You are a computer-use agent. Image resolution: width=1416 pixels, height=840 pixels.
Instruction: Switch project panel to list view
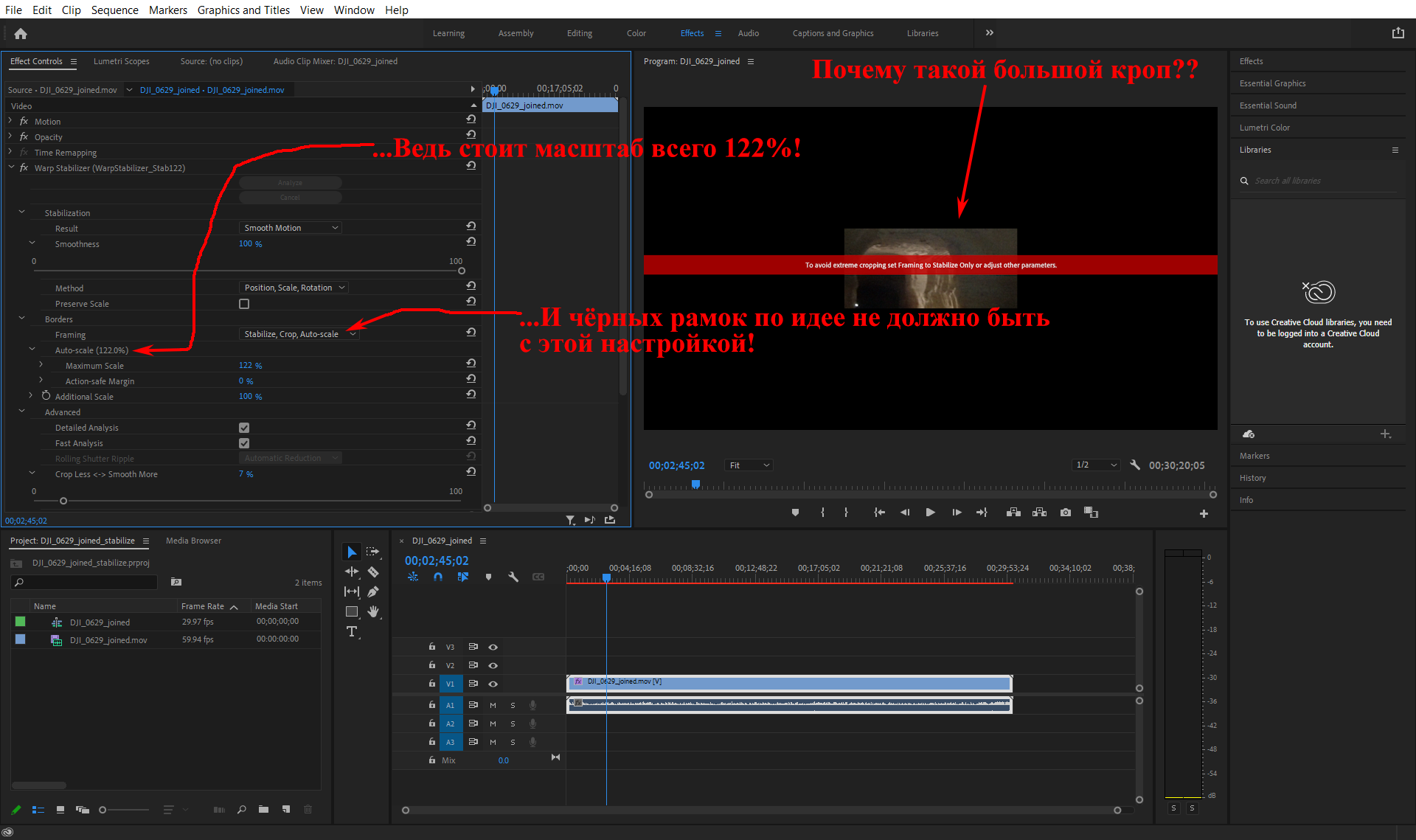(38, 809)
